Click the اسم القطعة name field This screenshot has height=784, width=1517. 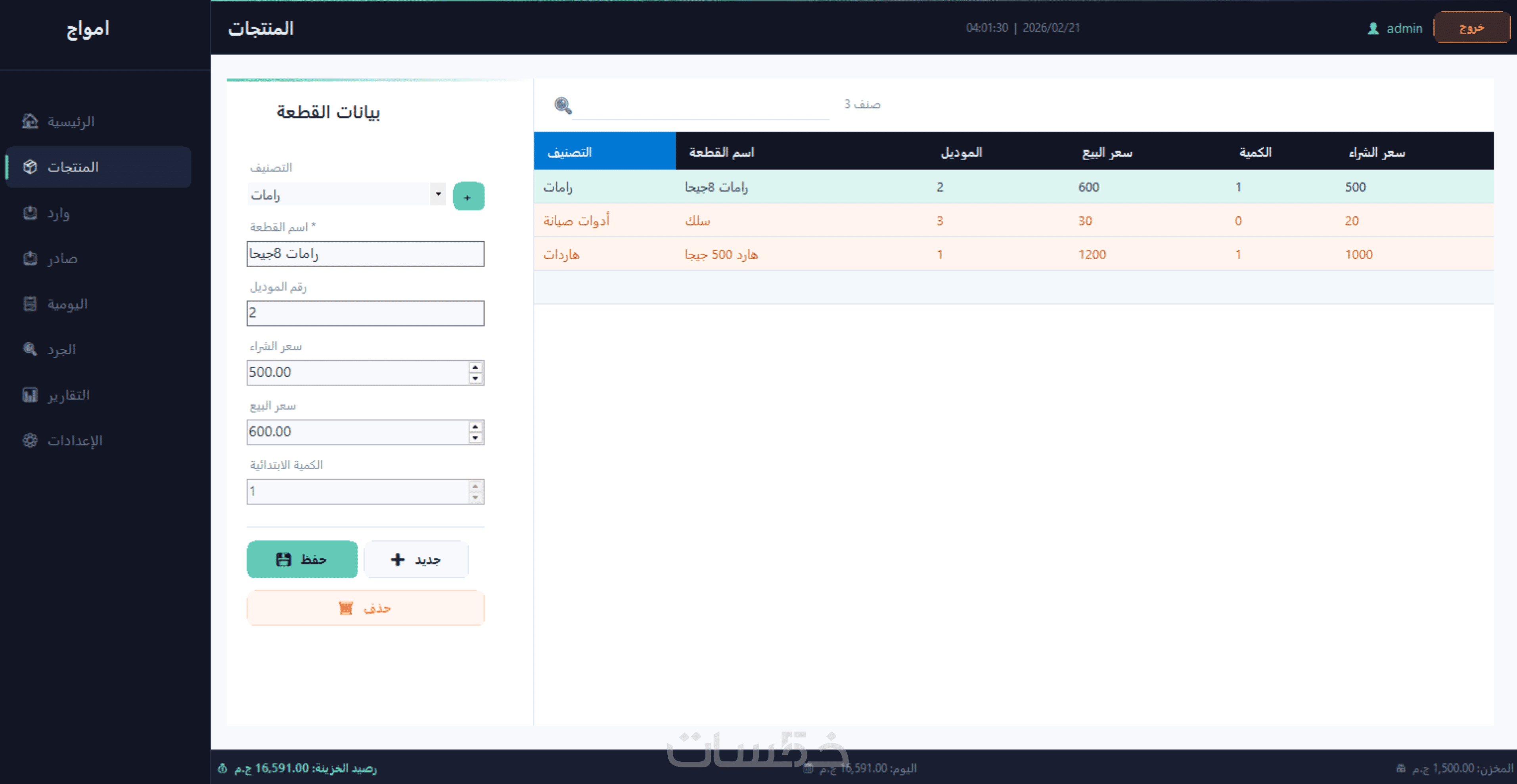[x=365, y=254]
